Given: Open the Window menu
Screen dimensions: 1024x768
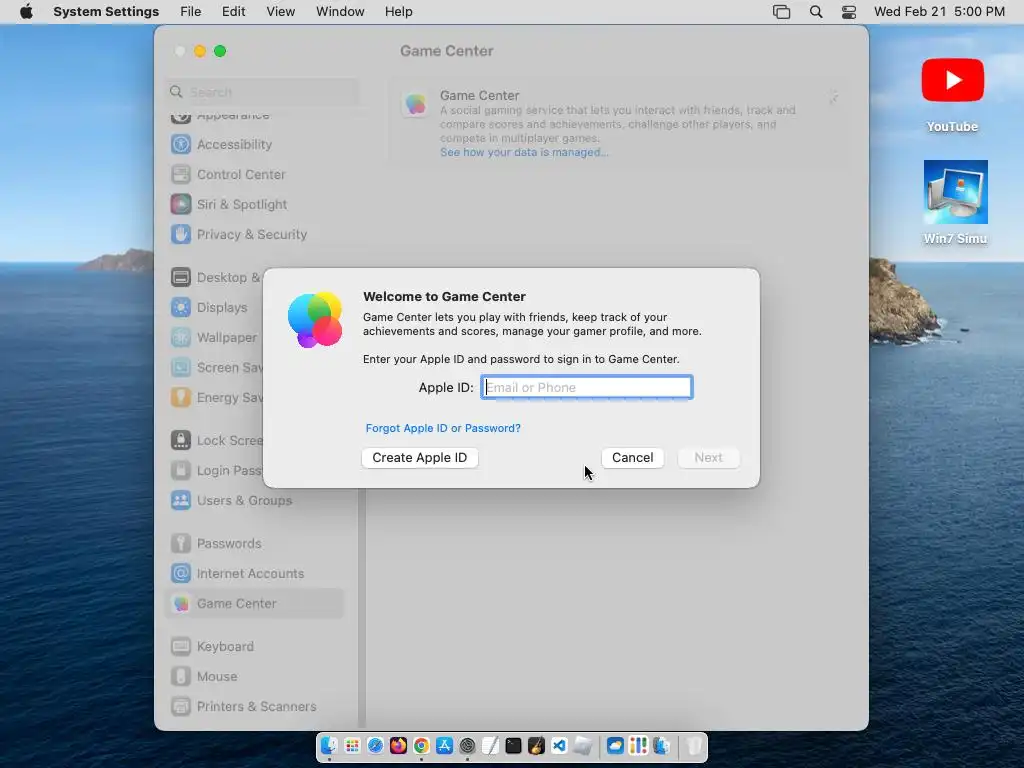Looking at the screenshot, I should 340,12.
